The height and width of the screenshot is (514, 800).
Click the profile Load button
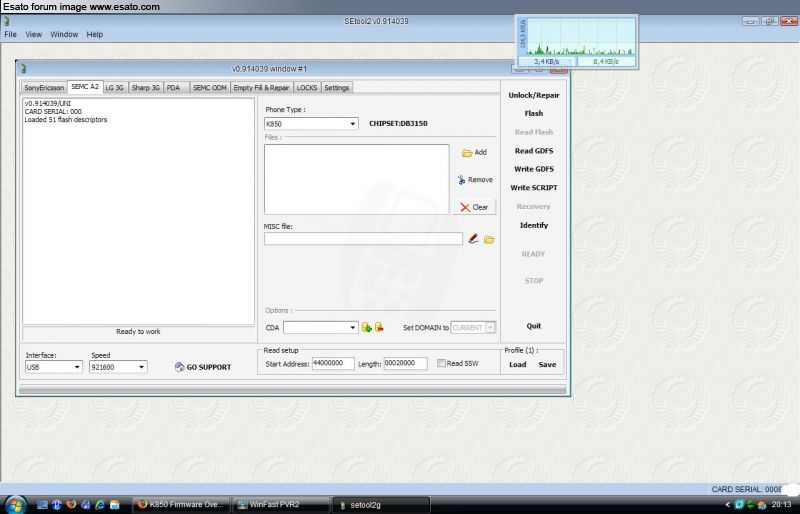pyautogui.click(x=517, y=364)
